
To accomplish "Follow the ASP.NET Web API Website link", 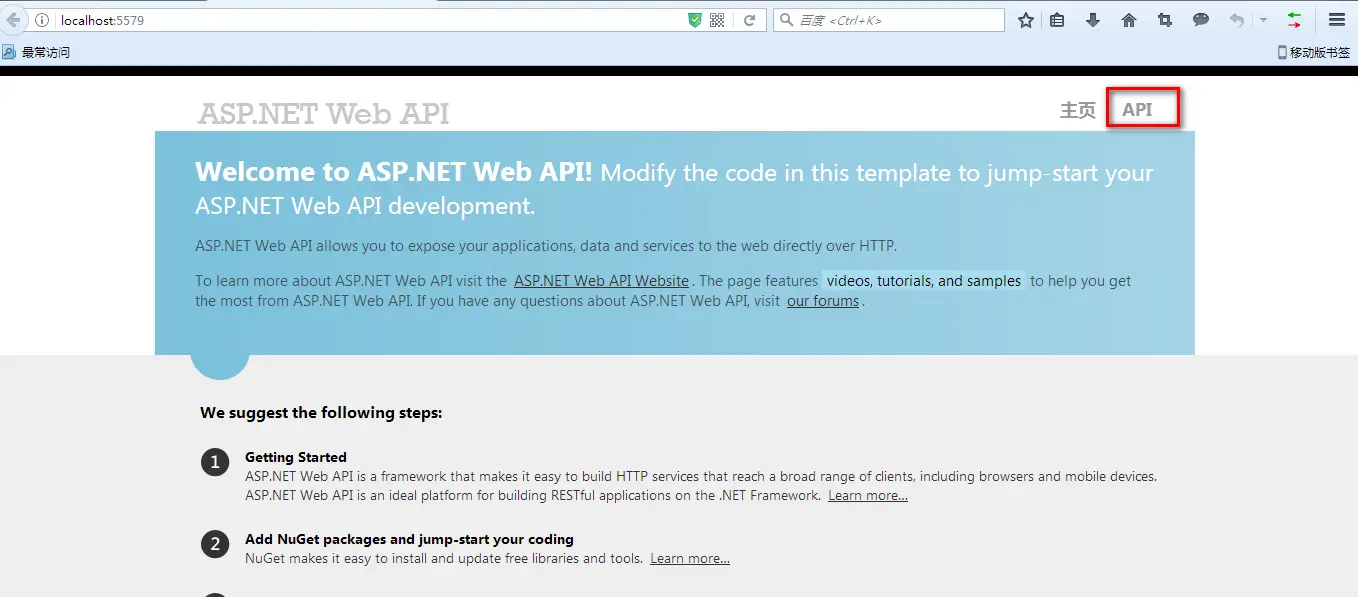I will click(x=601, y=281).
